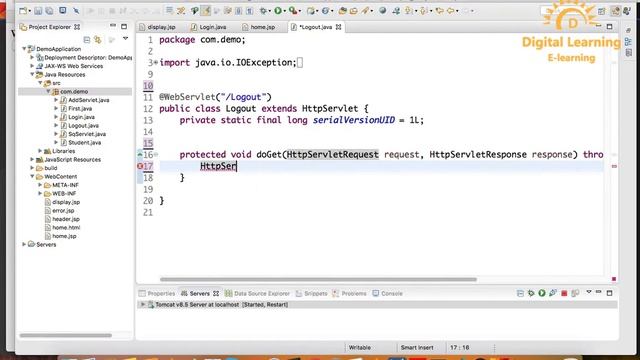Image resolution: width=640 pixels, height=360 pixels.
Task: Click the Skip All Breakpoints toolbar icon
Action: (76, 11)
